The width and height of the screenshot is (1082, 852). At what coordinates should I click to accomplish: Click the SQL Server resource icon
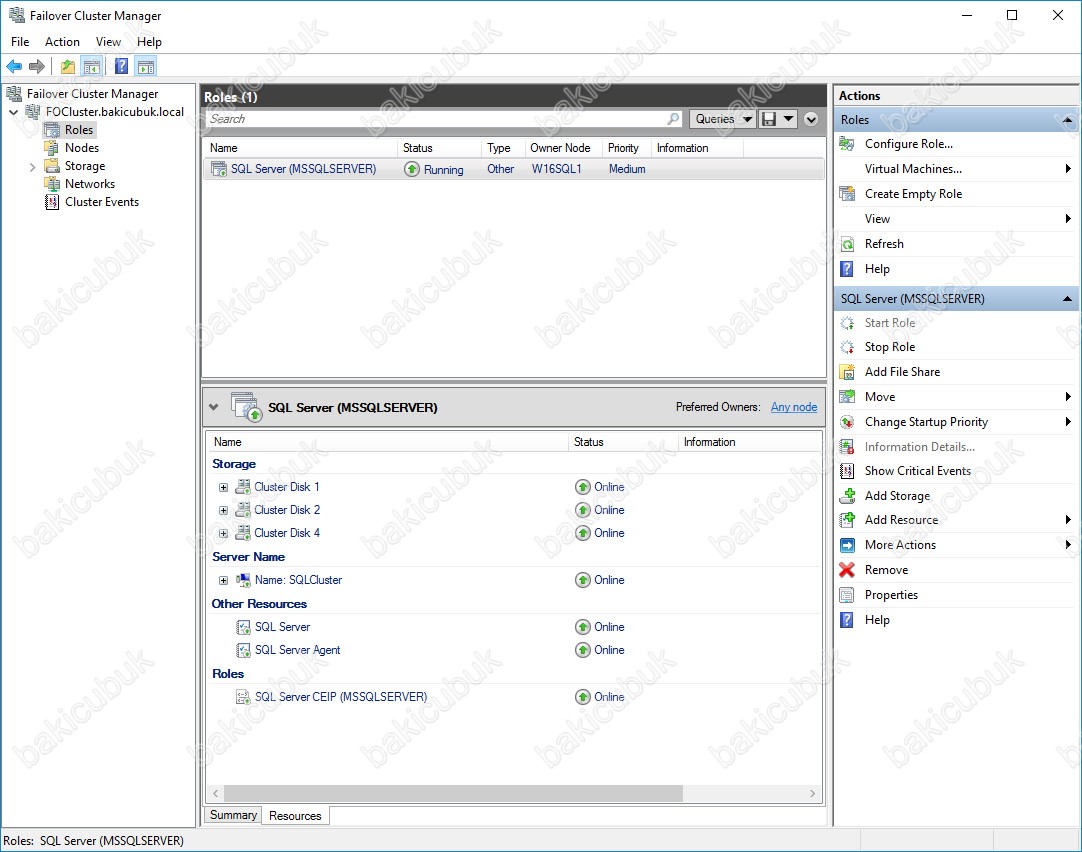pyautogui.click(x=243, y=627)
